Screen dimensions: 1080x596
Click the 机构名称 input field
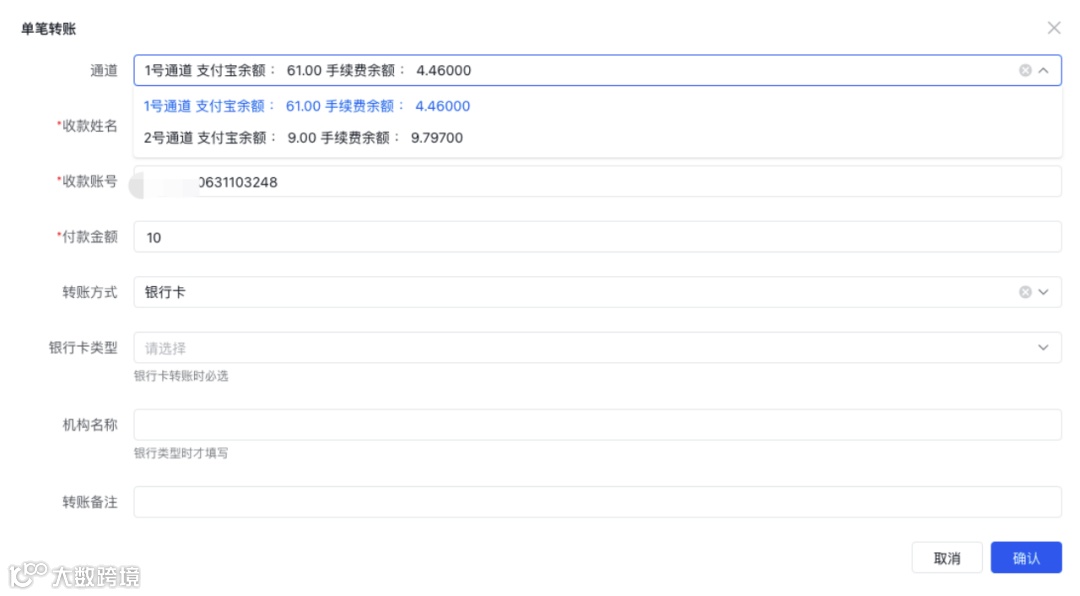pos(597,424)
